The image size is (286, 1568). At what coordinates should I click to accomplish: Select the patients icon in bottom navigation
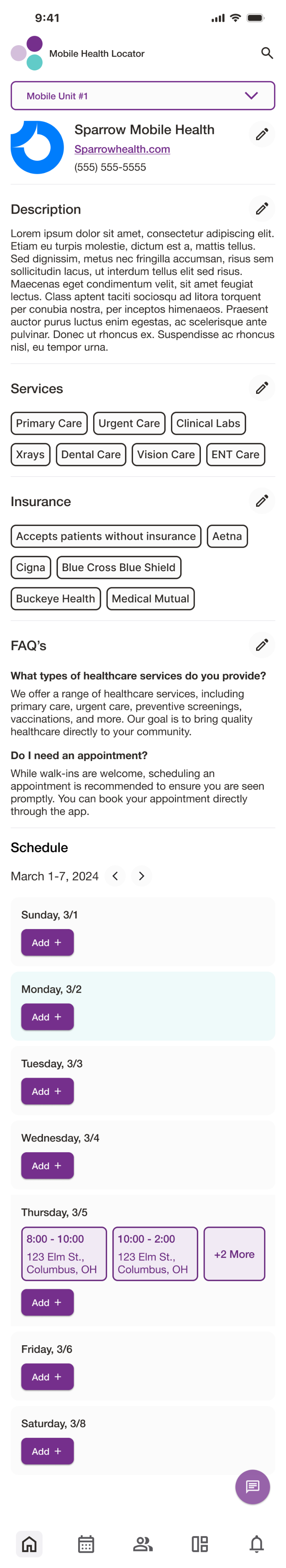143,1543
